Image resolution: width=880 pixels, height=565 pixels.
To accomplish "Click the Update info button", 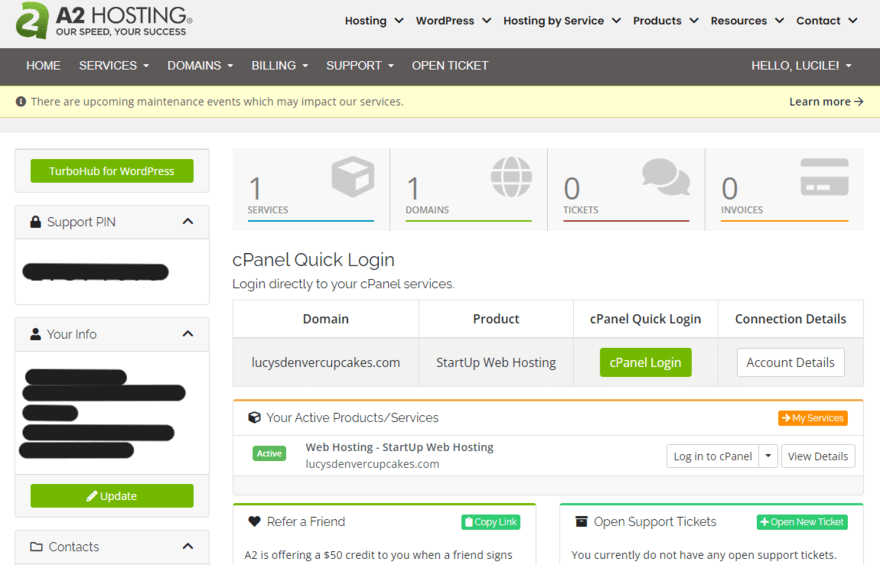I will click(x=112, y=496).
